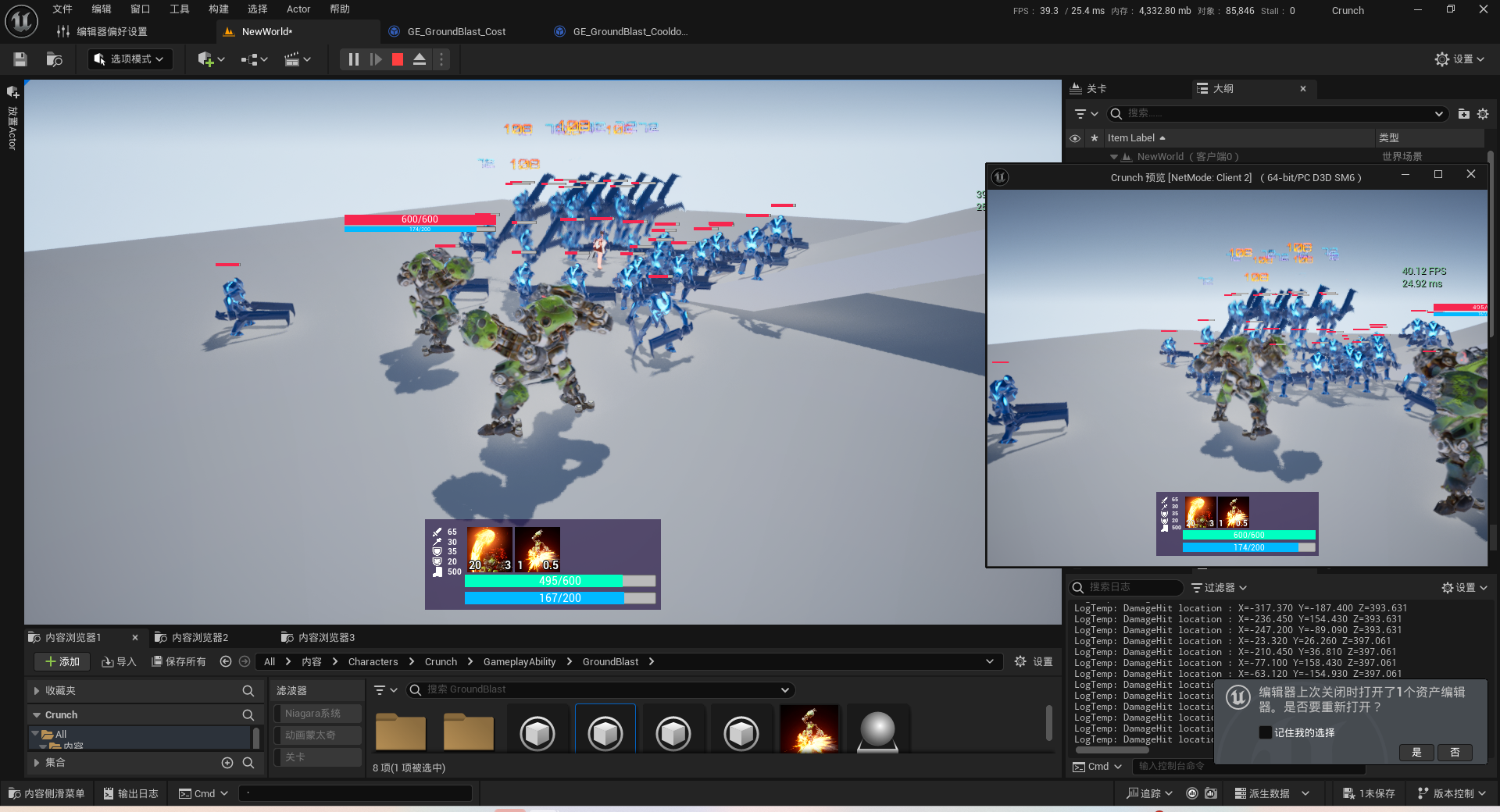Open the log 过滤器 dropdown

[x=1219, y=588]
